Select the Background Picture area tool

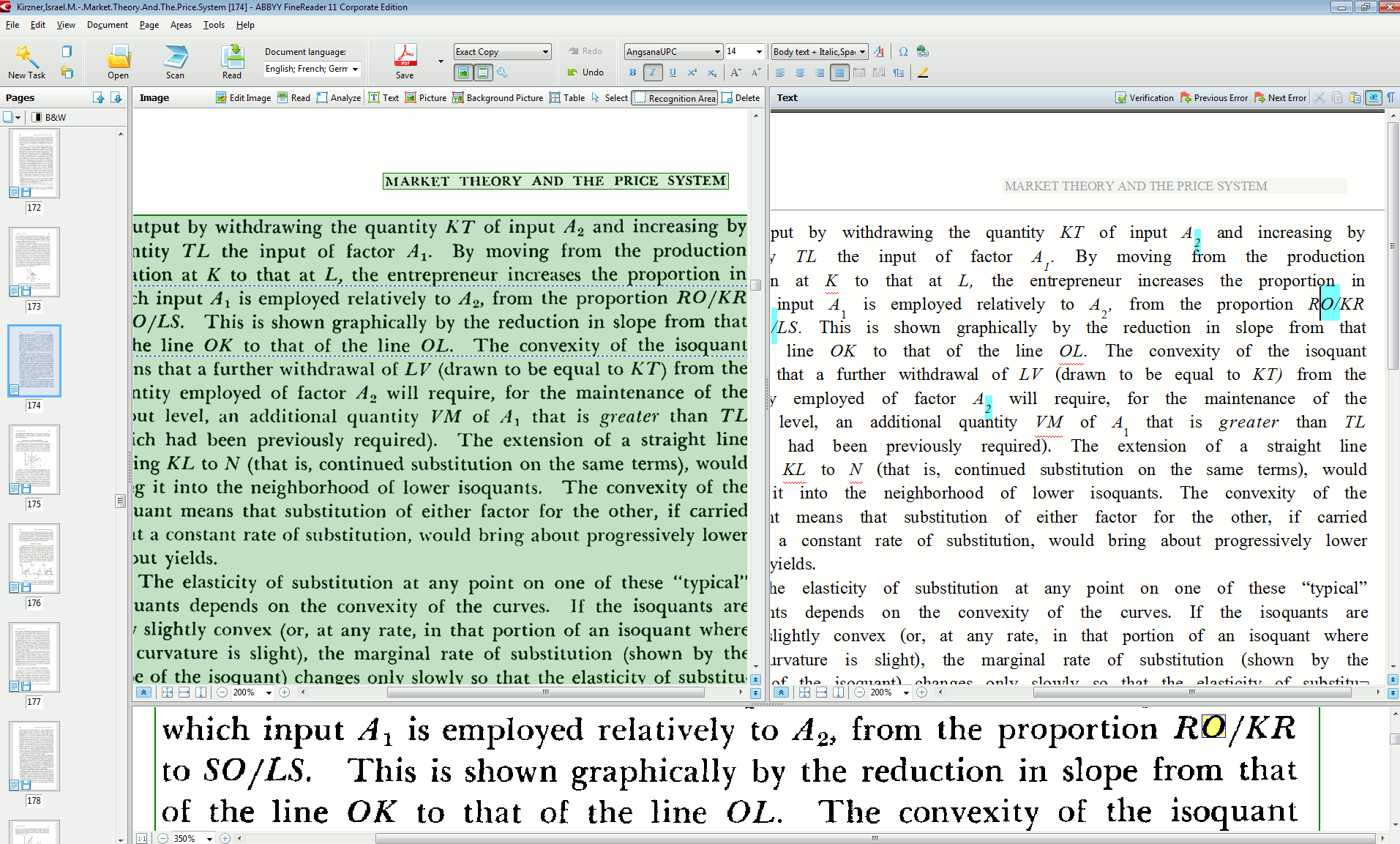pos(498,98)
